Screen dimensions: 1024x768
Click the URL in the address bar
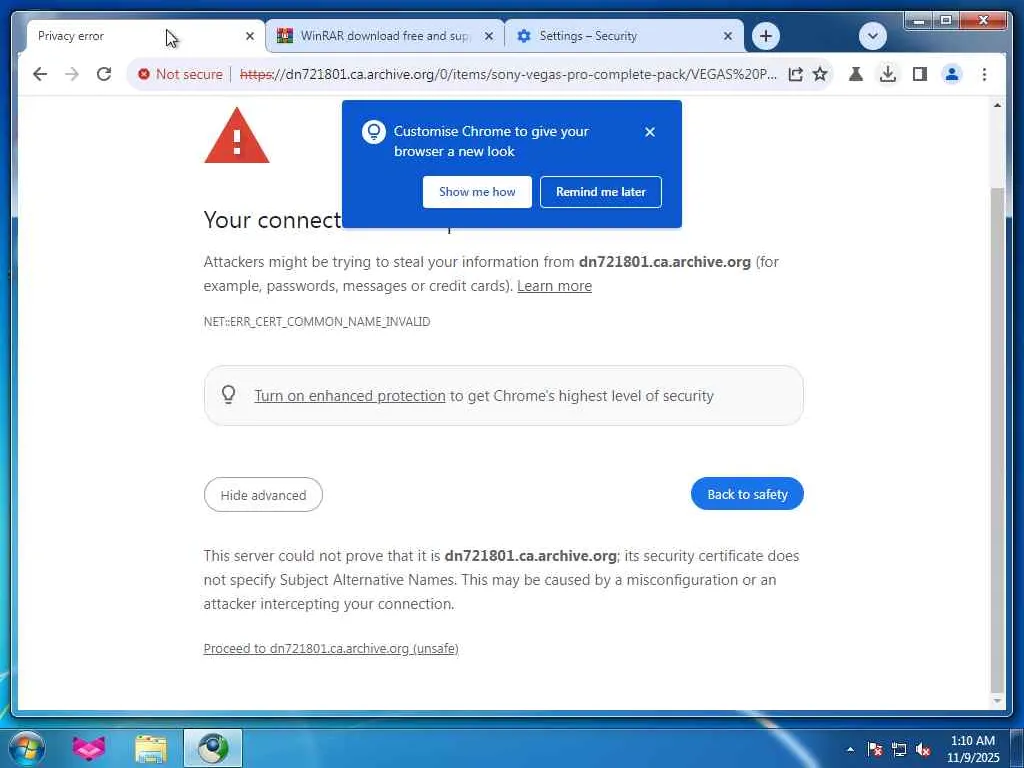(508, 74)
